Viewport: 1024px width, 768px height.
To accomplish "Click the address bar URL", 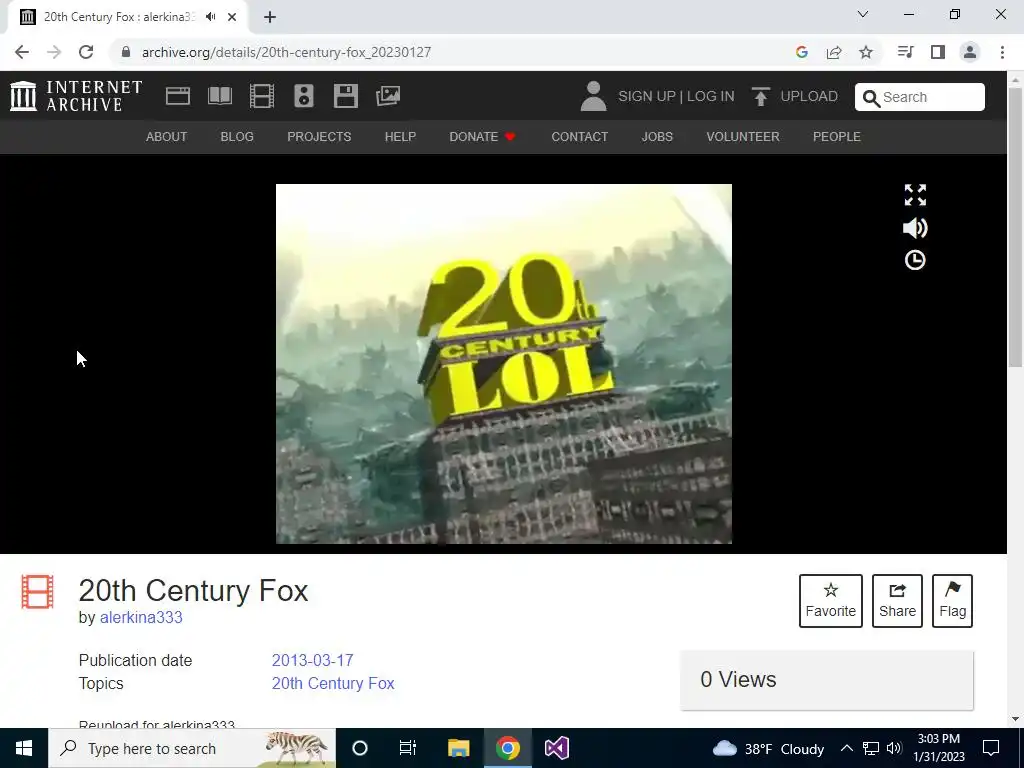I will (x=286, y=52).
